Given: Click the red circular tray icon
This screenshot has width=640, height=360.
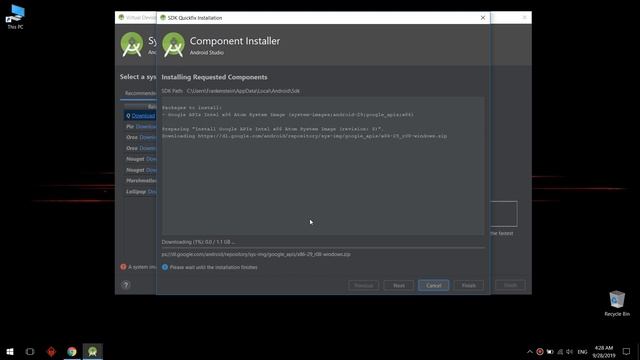Looking at the screenshot, I should (540, 351).
